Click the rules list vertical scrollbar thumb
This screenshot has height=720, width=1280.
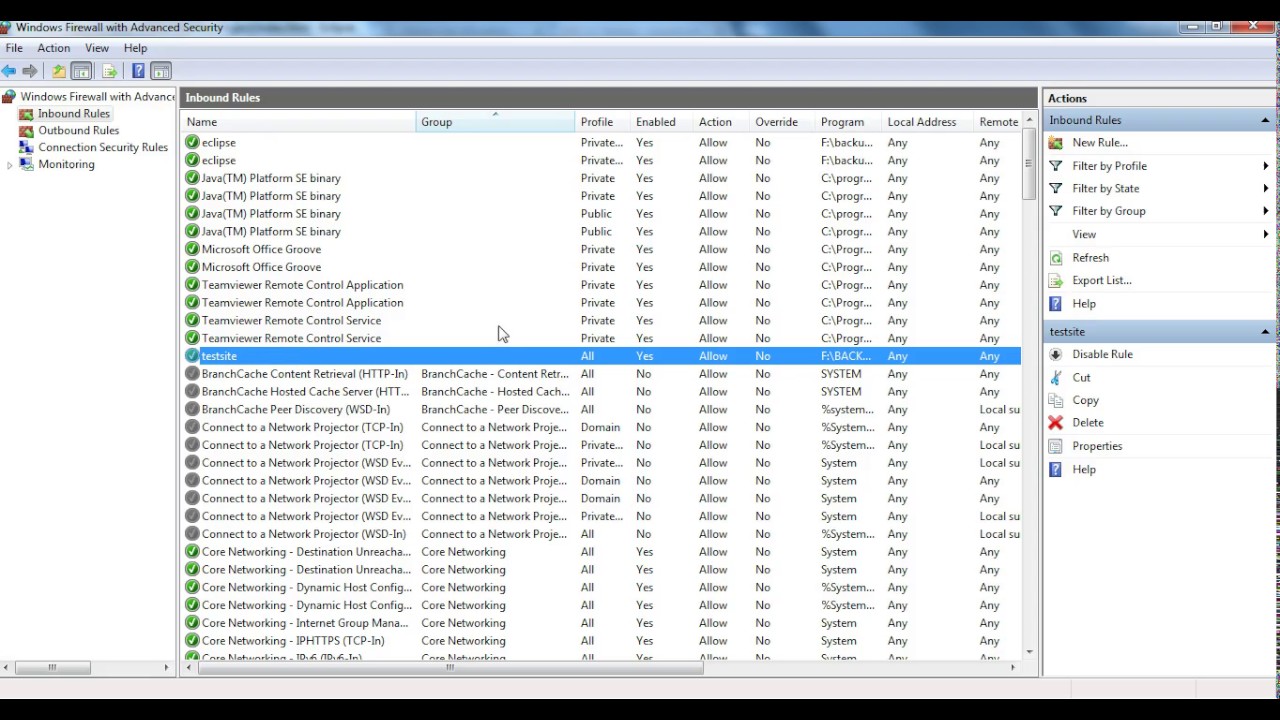[x=1029, y=165]
